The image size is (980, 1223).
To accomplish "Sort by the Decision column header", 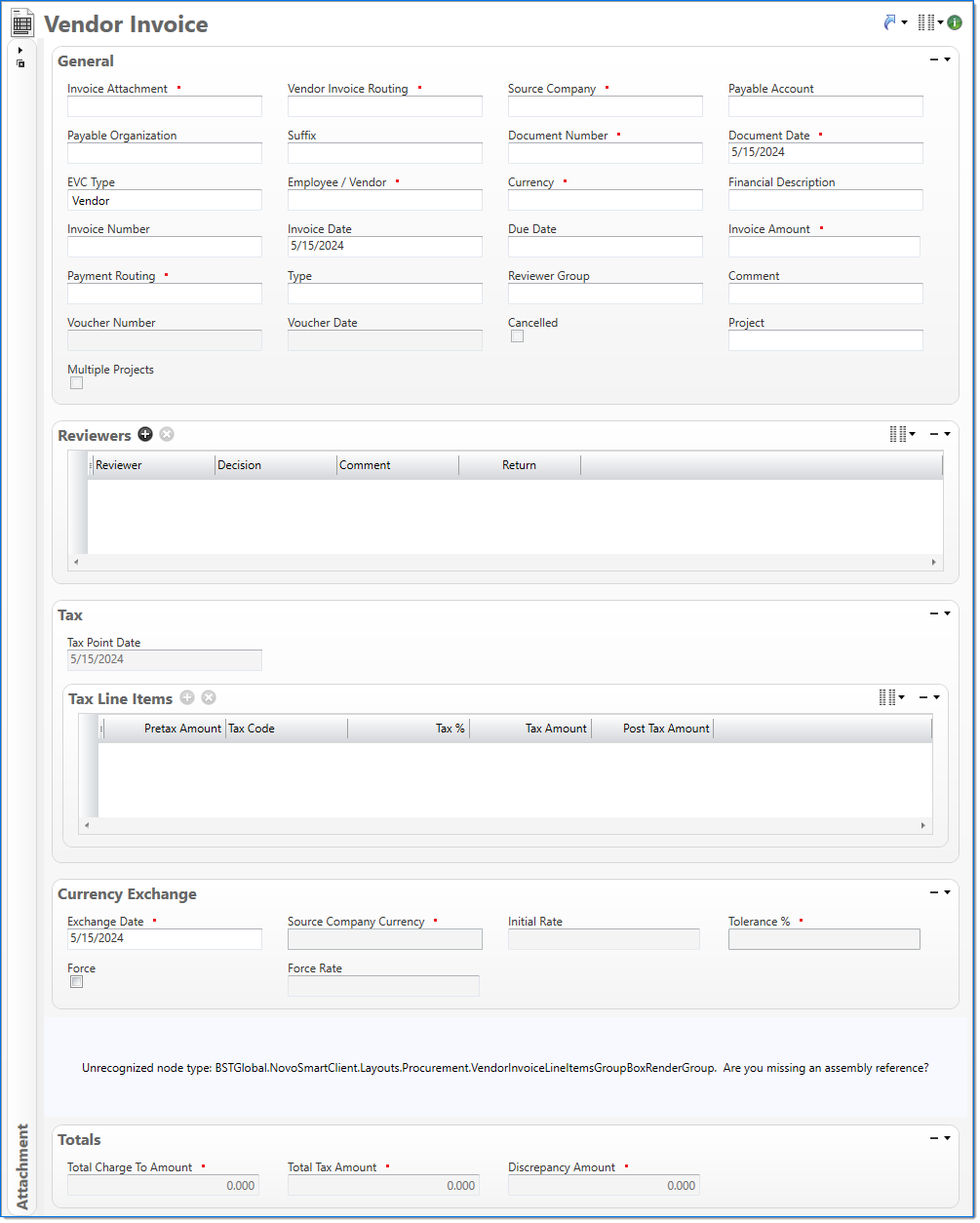I will pyautogui.click(x=275, y=465).
